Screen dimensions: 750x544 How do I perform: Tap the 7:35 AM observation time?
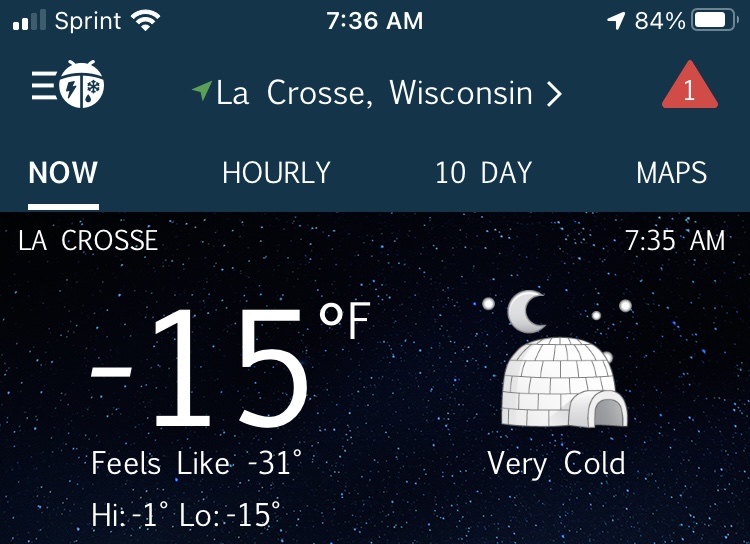pos(675,241)
